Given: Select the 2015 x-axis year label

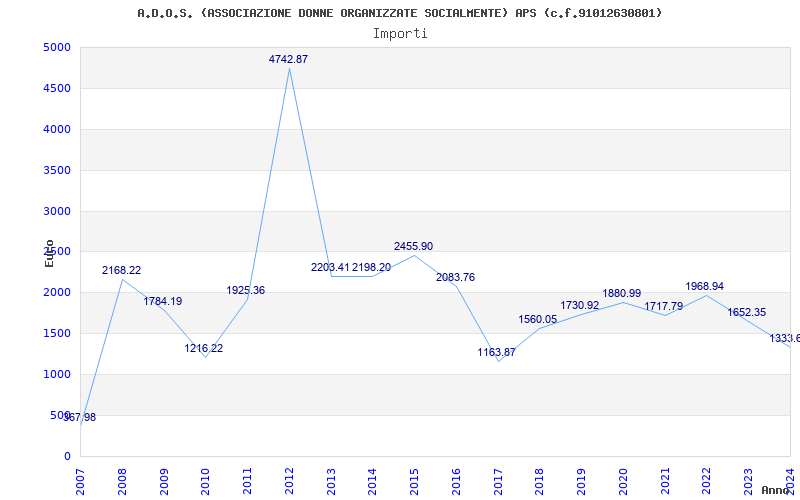Looking at the screenshot, I should click(x=414, y=482).
